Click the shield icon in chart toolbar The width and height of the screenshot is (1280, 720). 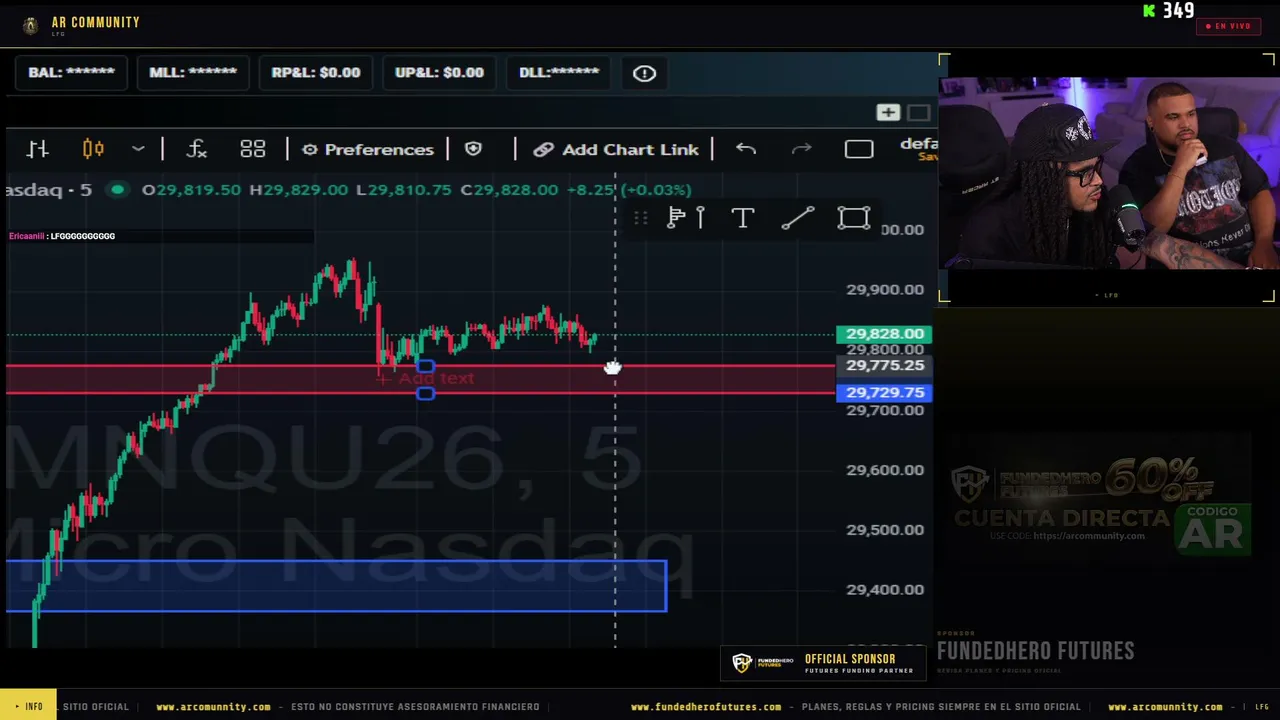(474, 149)
